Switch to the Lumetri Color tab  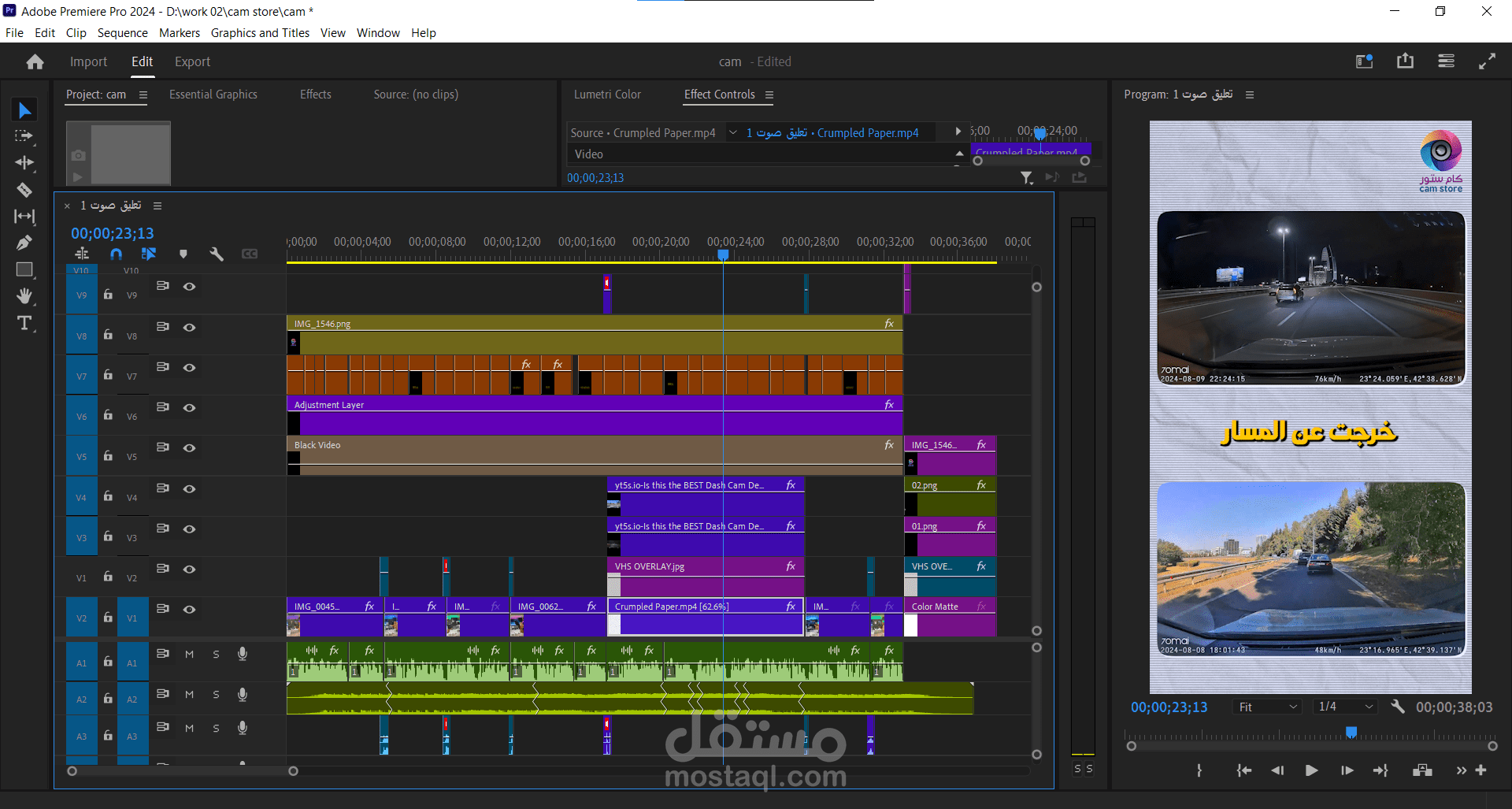607,95
